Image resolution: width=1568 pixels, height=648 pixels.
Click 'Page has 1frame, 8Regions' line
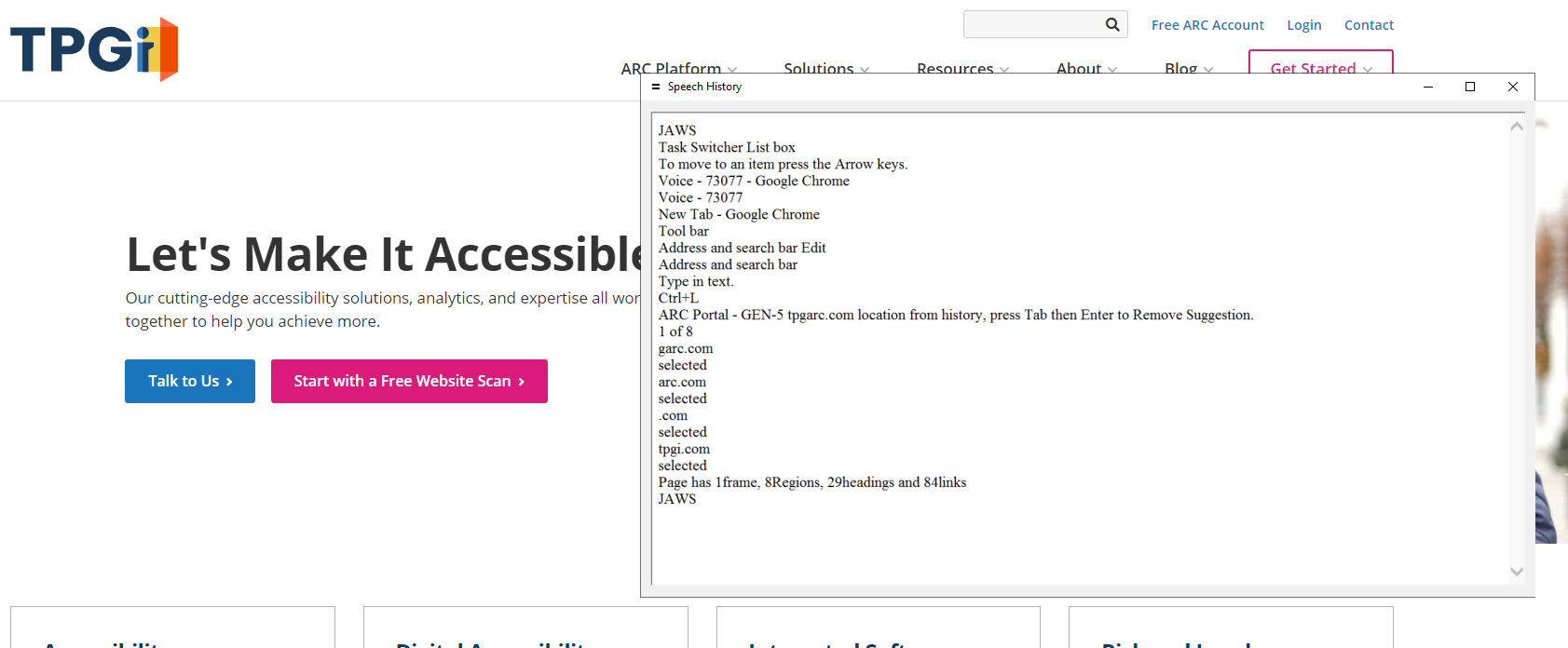[x=812, y=482]
